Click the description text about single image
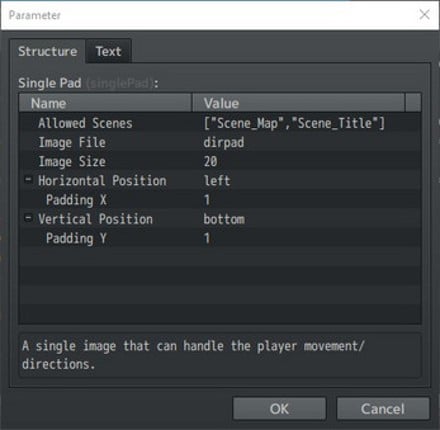Screen dimensions: 440x430 point(193,355)
